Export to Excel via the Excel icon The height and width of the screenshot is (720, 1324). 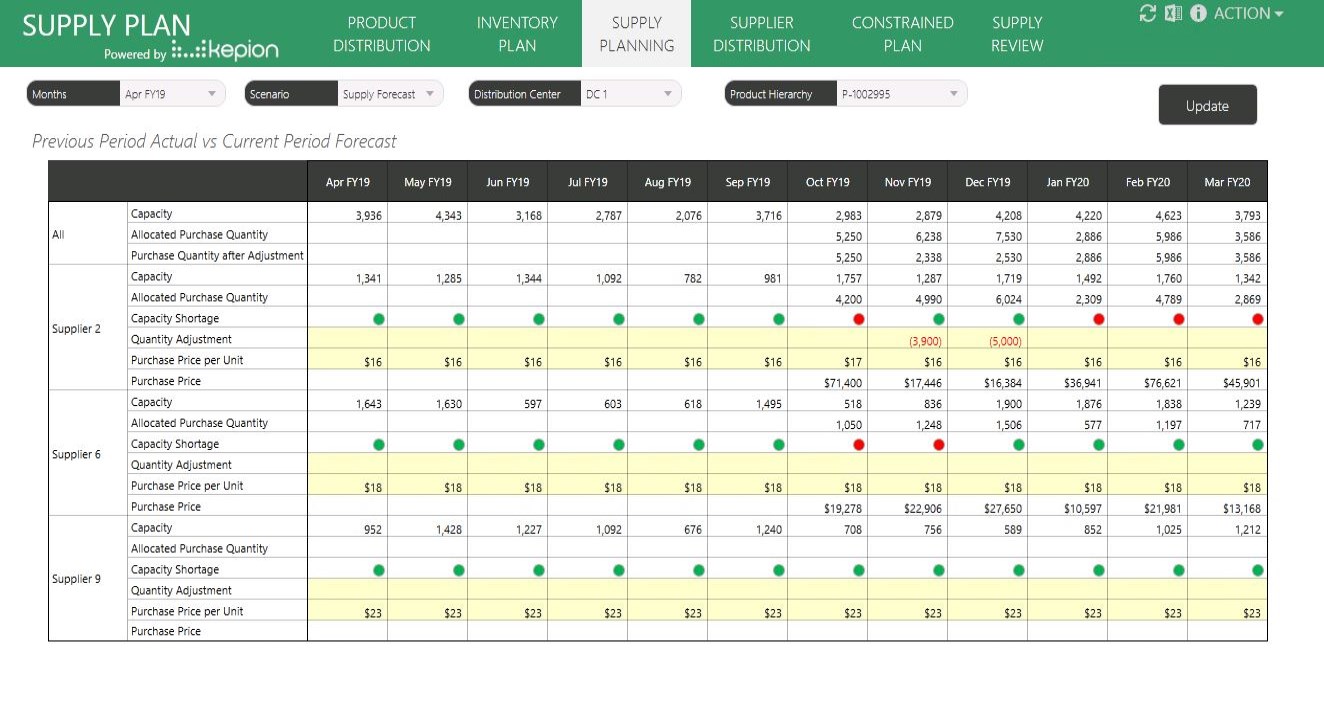(x=1173, y=13)
